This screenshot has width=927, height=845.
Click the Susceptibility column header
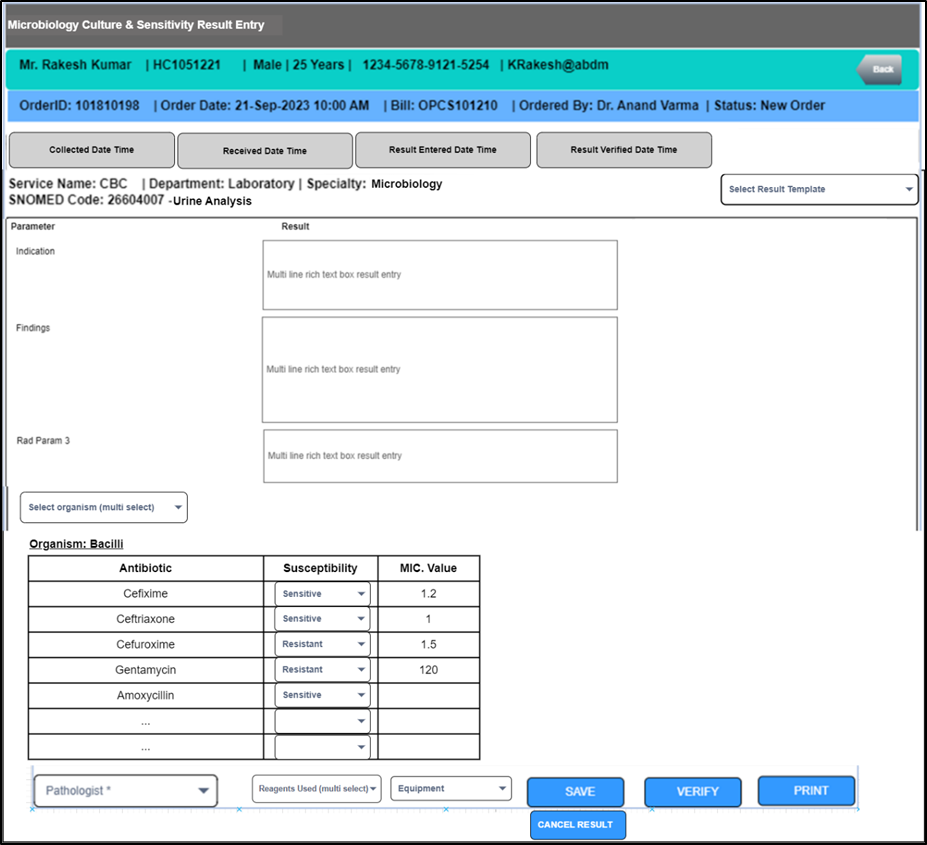tap(320, 568)
